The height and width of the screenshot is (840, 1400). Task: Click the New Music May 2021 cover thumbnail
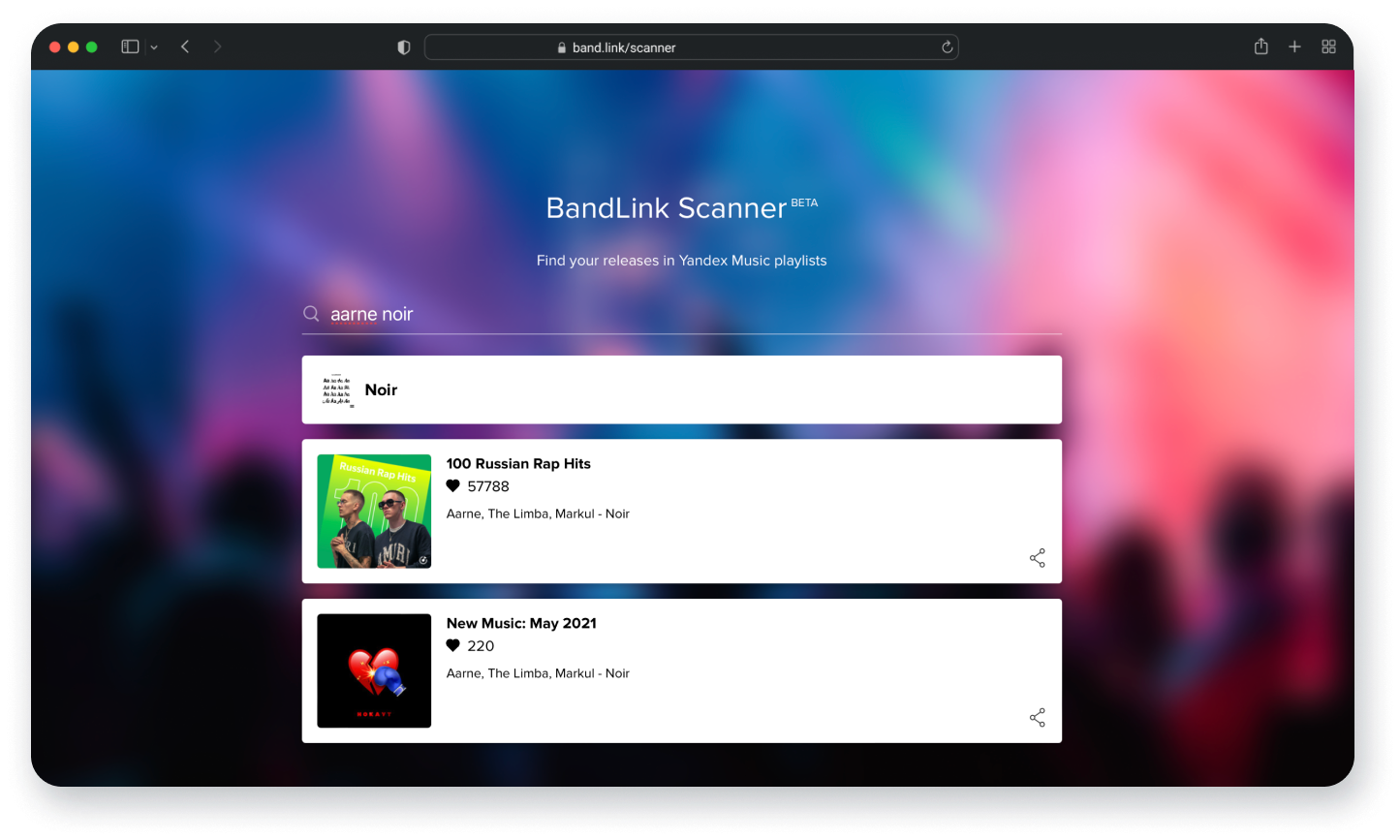point(374,670)
